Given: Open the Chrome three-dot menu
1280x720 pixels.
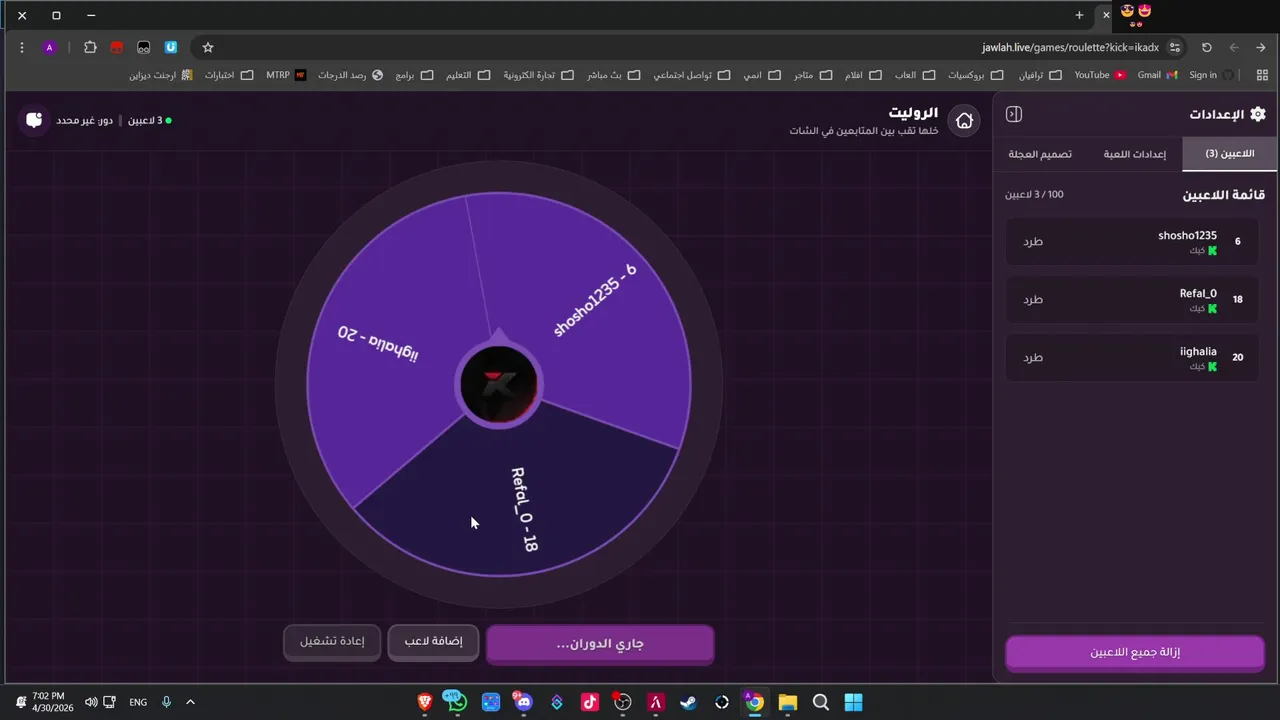Looking at the screenshot, I should [x=22, y=47].
